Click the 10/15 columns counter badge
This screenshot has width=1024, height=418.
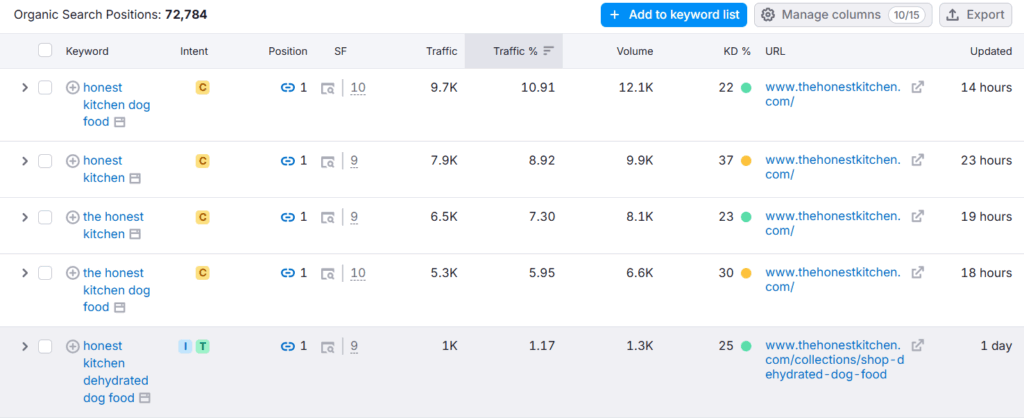pos(906,14)
